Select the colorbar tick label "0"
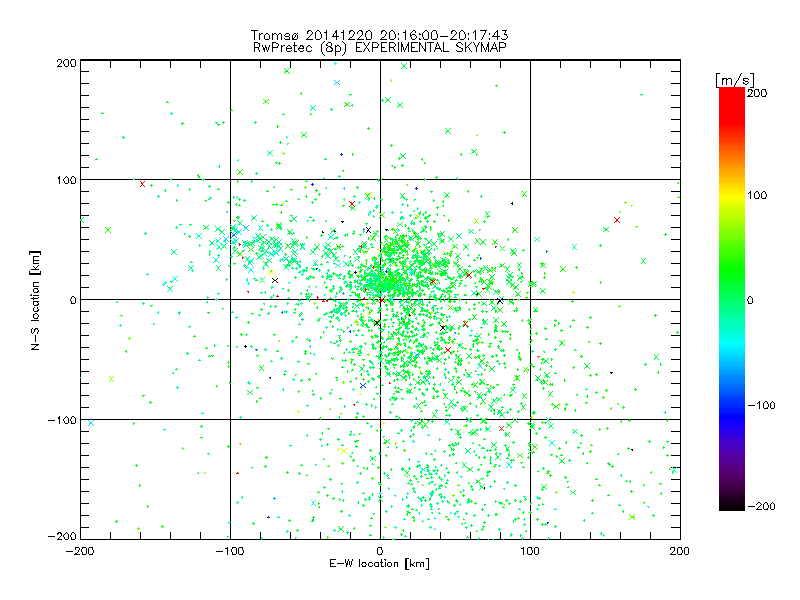800x600 pixels. click(x=750, y=300)
